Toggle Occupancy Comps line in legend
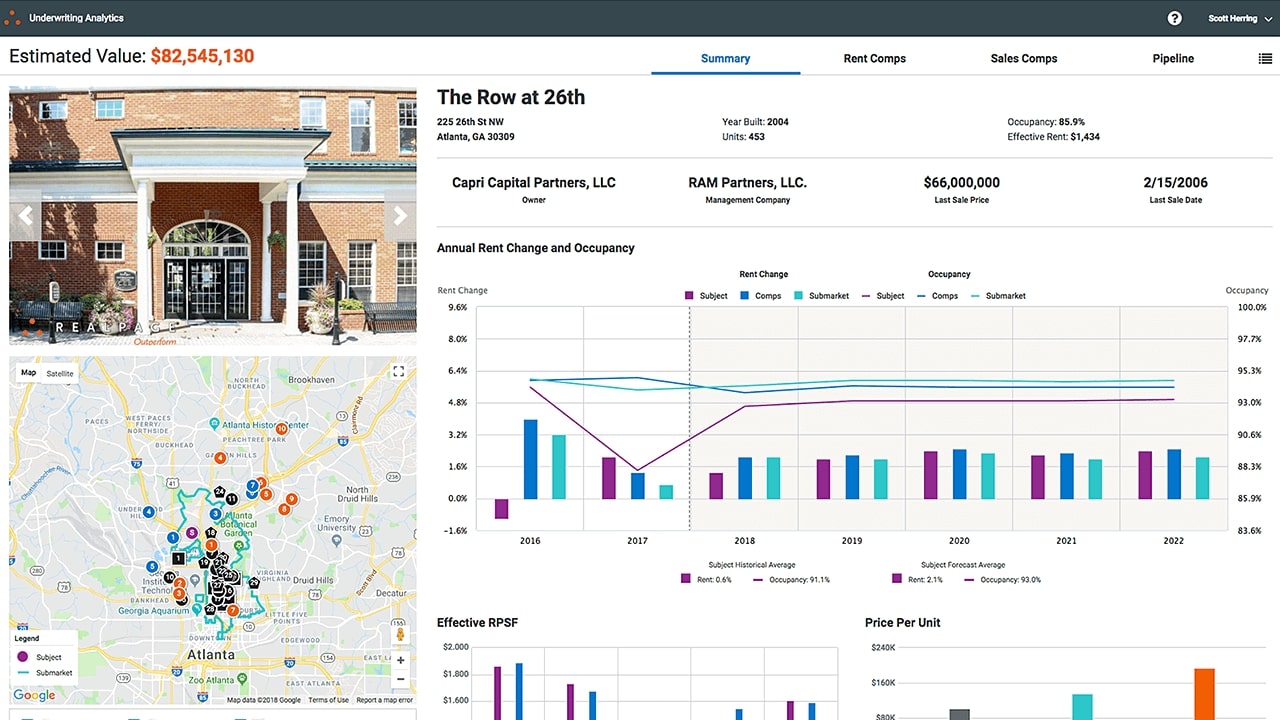This screenshot has width=1280, height=720. pos(938,296)
